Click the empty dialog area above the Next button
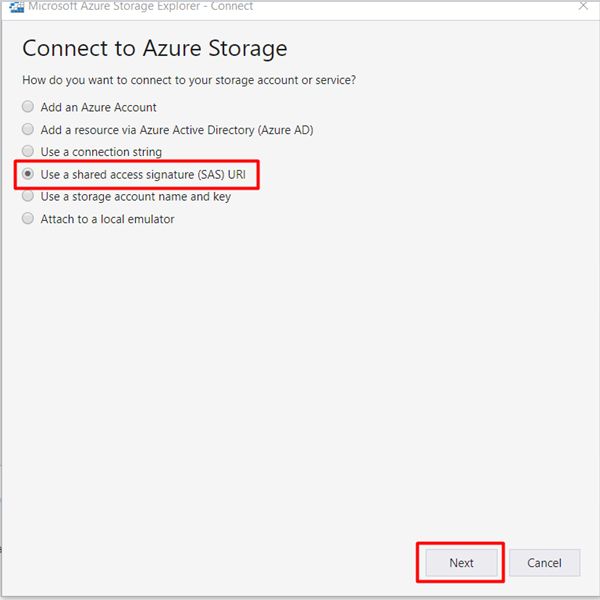Viewport: 600px width, 600px height. (461, 383)
